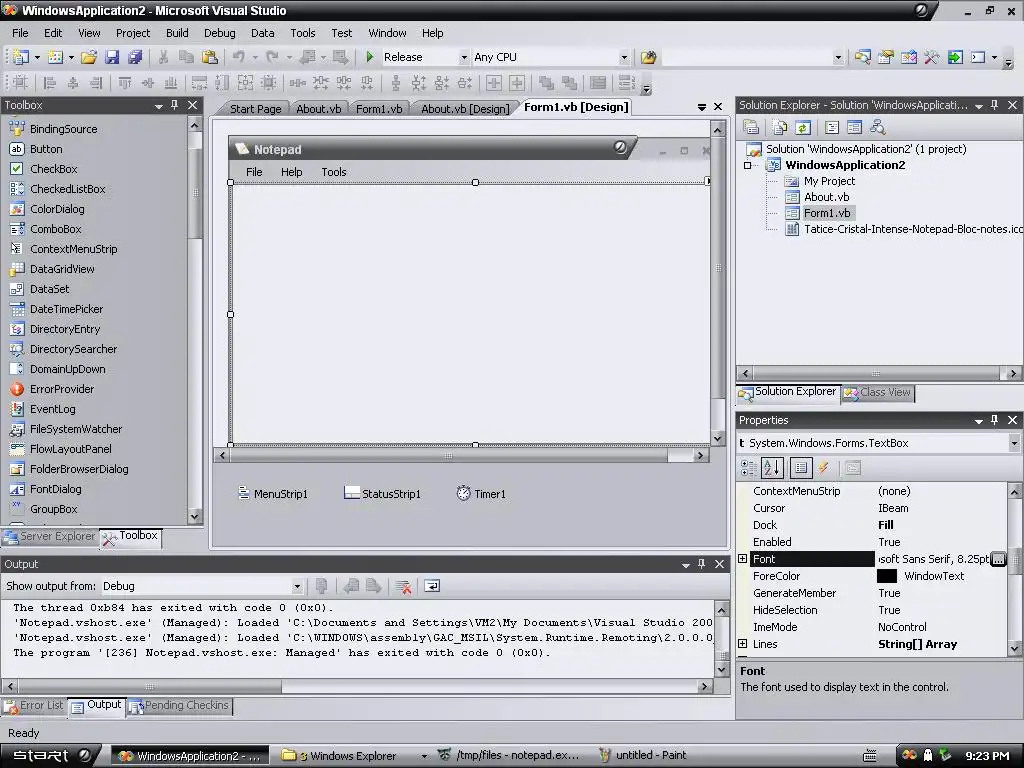
Task: Expand the Font property node
Action: (x=743, y=559)
